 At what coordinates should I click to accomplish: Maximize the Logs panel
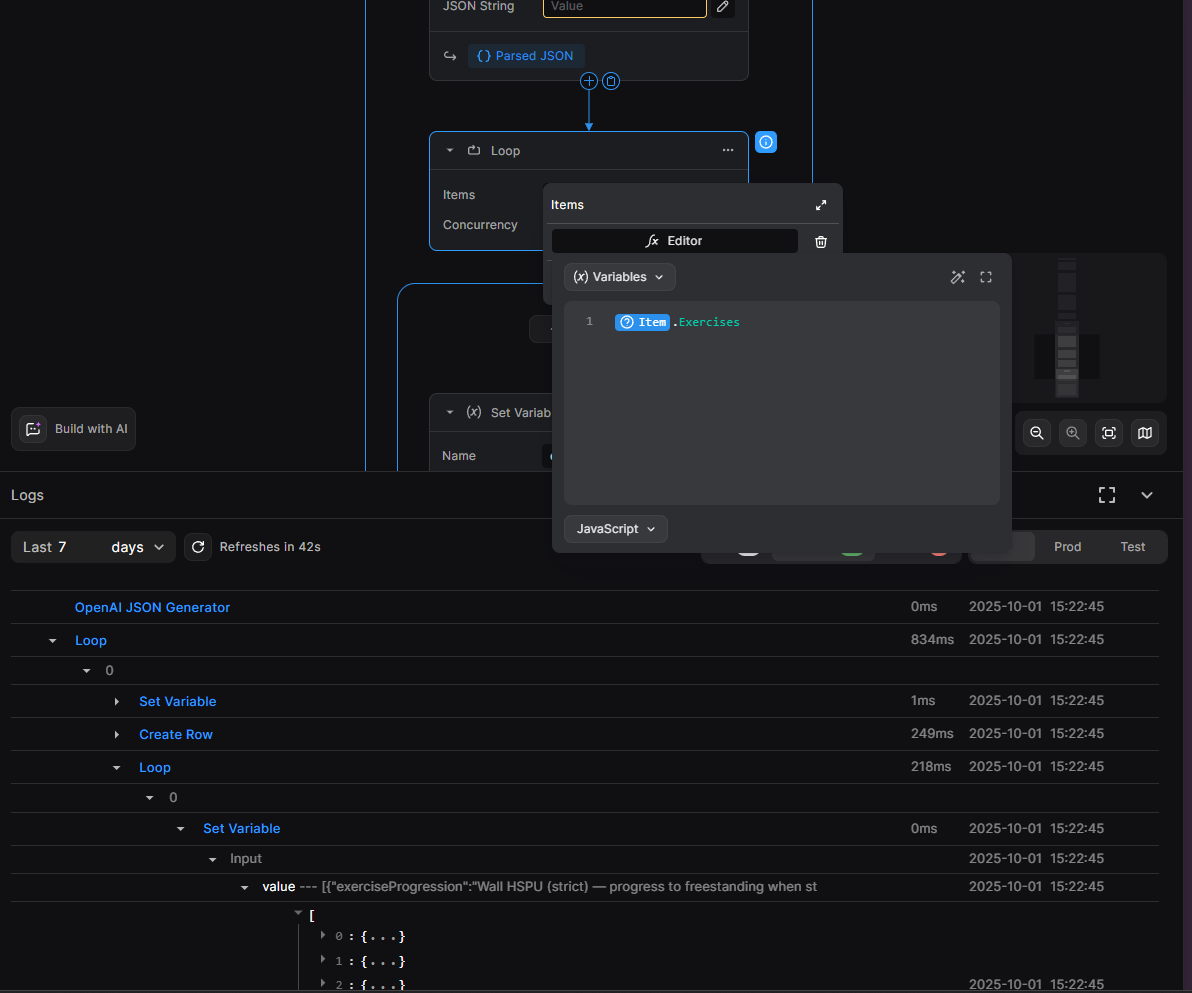1107,496
